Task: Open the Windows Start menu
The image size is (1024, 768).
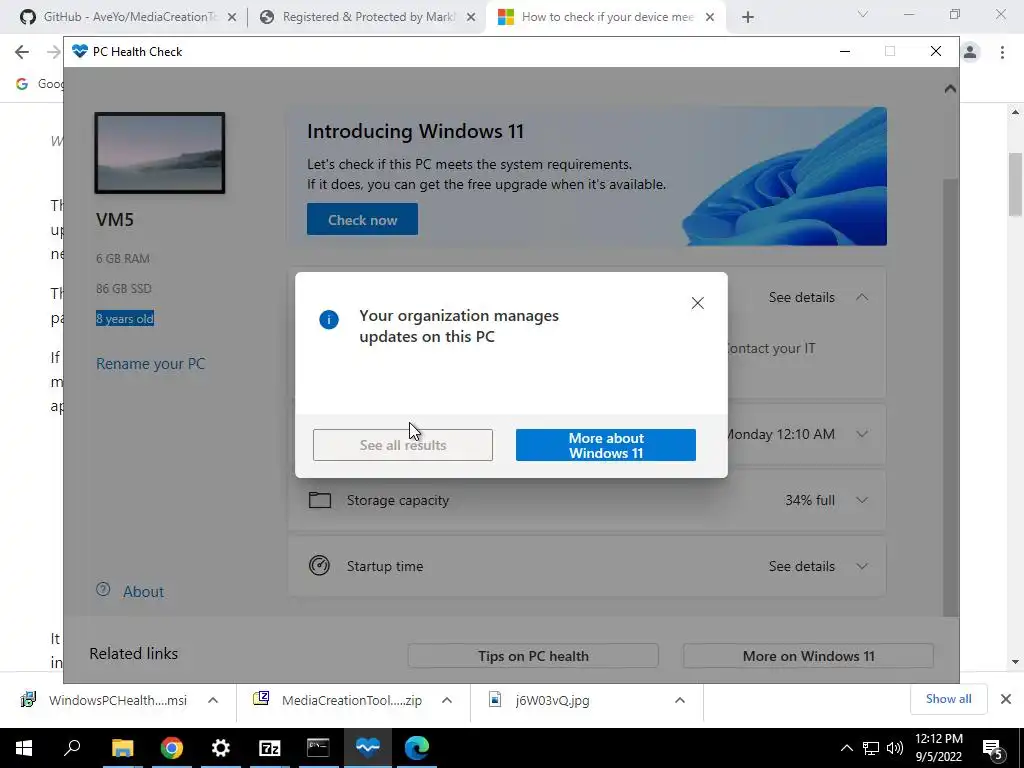Action: pyautogui.click(x=24, y=748)
